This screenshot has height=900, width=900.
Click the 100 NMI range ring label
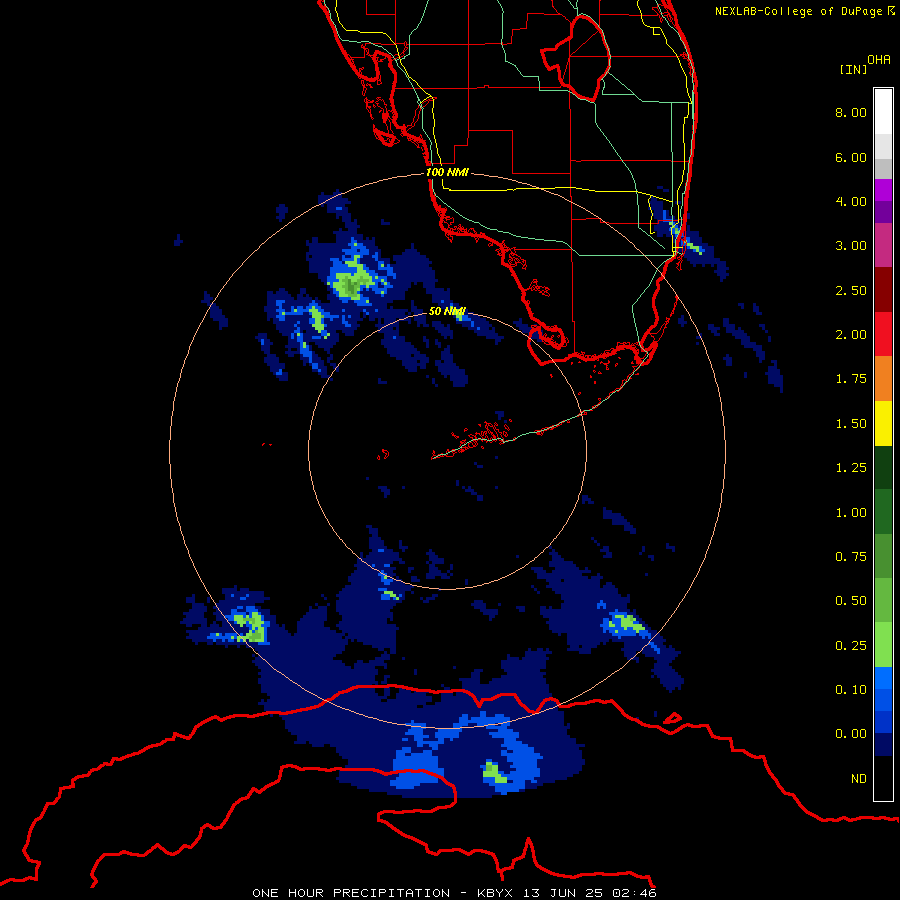click(x=447, y=172)
